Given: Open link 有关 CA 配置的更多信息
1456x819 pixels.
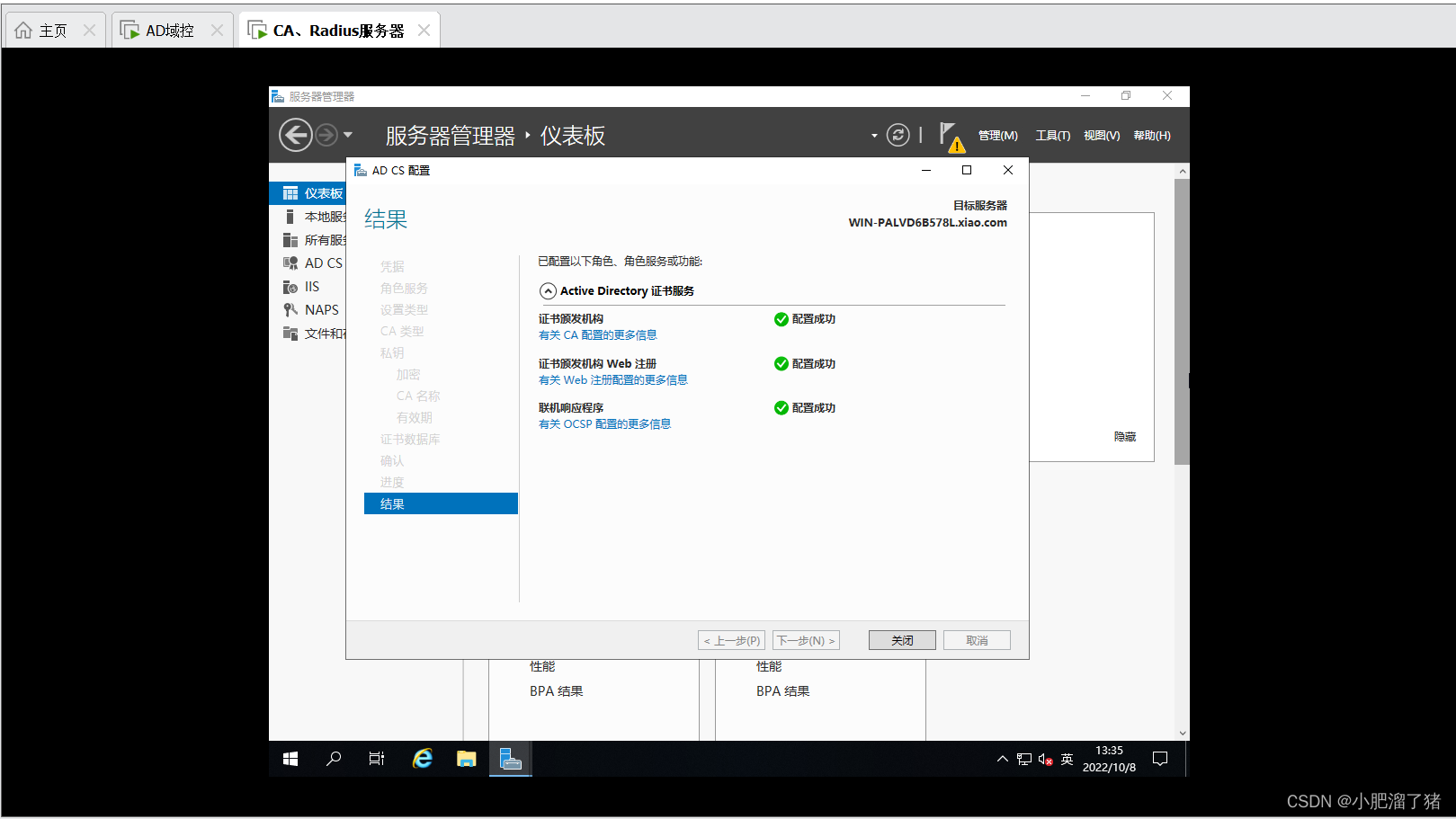Looking at the screenshot, I should pos(597,335).
